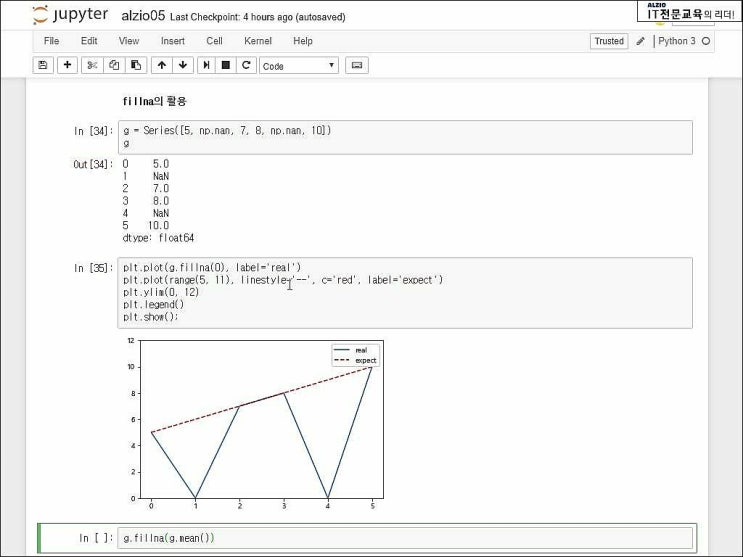Rename the notebook title alzio05
This screenshot has height=557, width=743.
pyautogui.click(x=143, y=16)
